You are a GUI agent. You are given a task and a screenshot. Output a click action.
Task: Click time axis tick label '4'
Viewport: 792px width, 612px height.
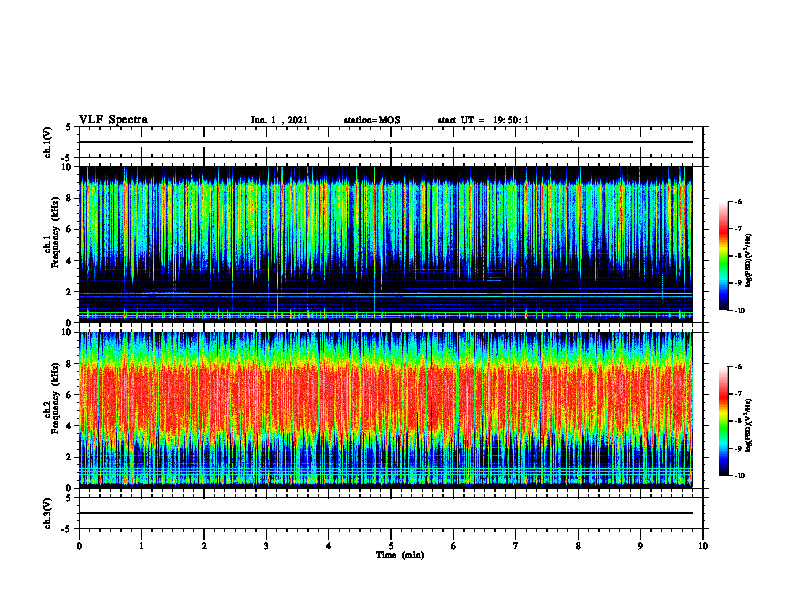(329, 546)
